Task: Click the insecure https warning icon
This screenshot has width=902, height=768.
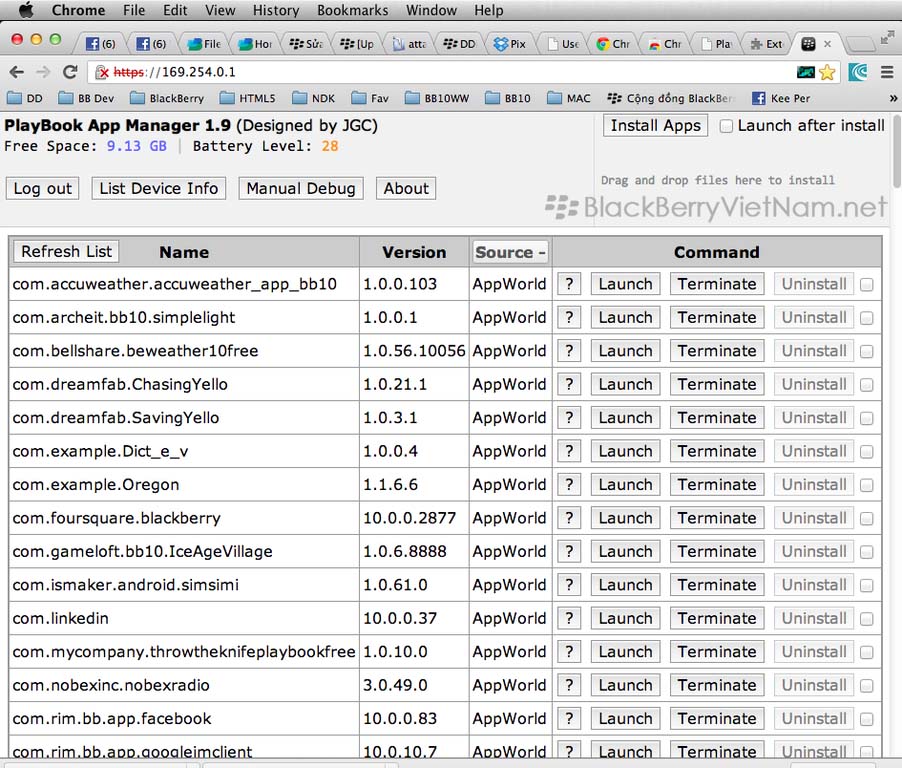Action: (102, 72)
